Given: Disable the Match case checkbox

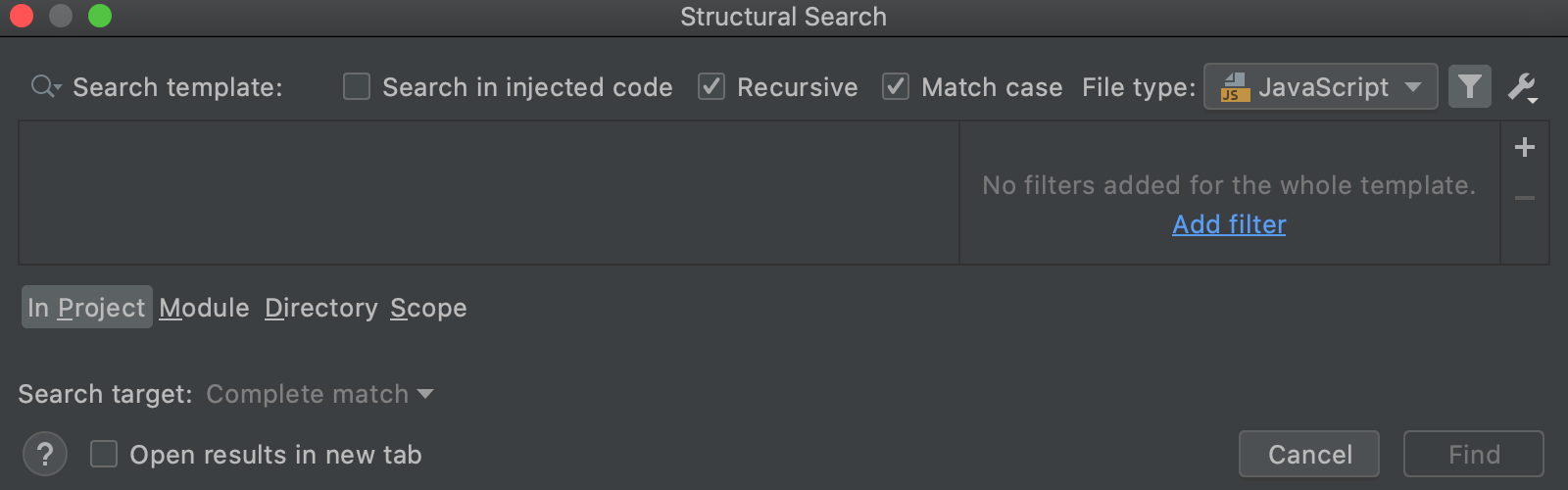Looking at the screenshot, I should point(896,87).
